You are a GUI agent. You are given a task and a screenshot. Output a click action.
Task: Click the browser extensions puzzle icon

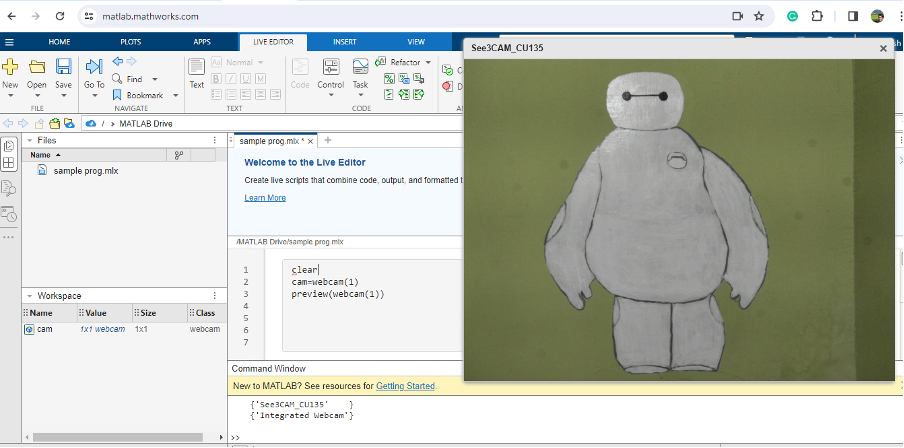(x=818, y=16)
